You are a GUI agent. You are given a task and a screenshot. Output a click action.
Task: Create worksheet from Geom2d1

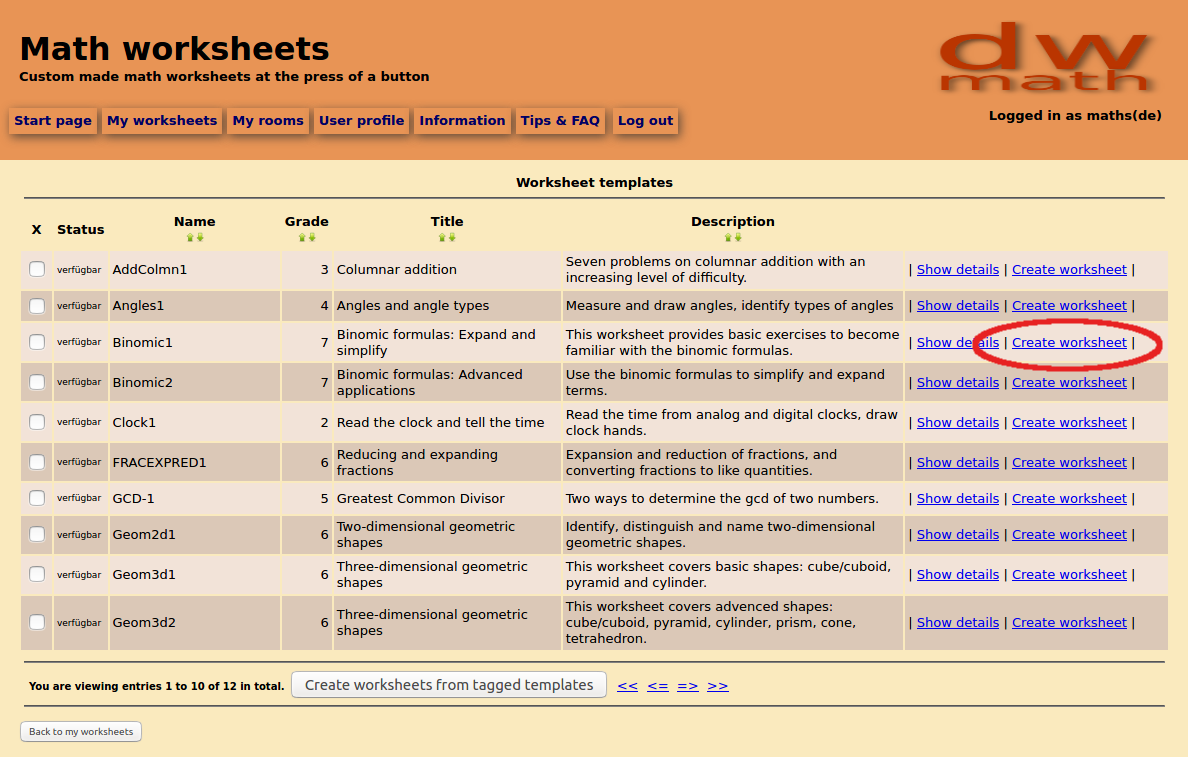coord(1069,534)
